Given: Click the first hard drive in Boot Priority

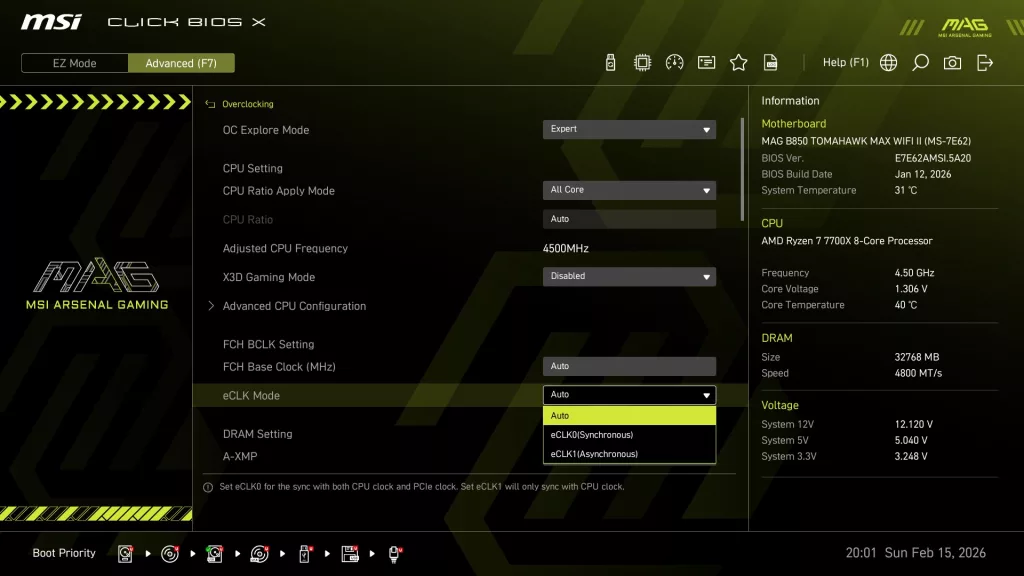Looking at the screenshot, I should tap(124, 552).
